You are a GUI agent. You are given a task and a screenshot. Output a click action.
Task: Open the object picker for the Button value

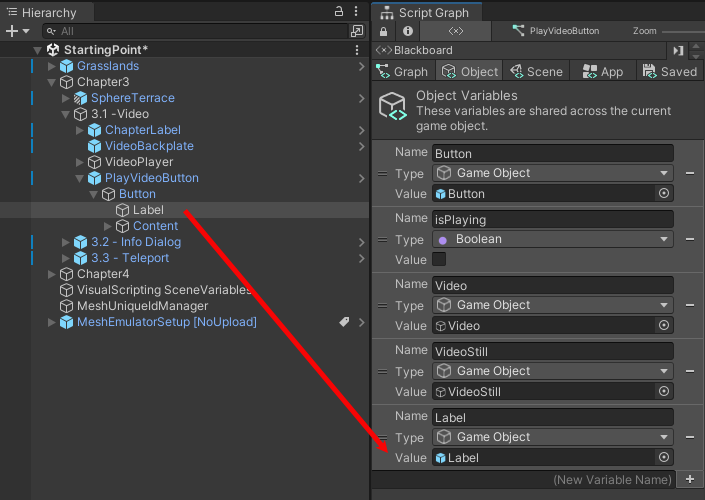664,193
